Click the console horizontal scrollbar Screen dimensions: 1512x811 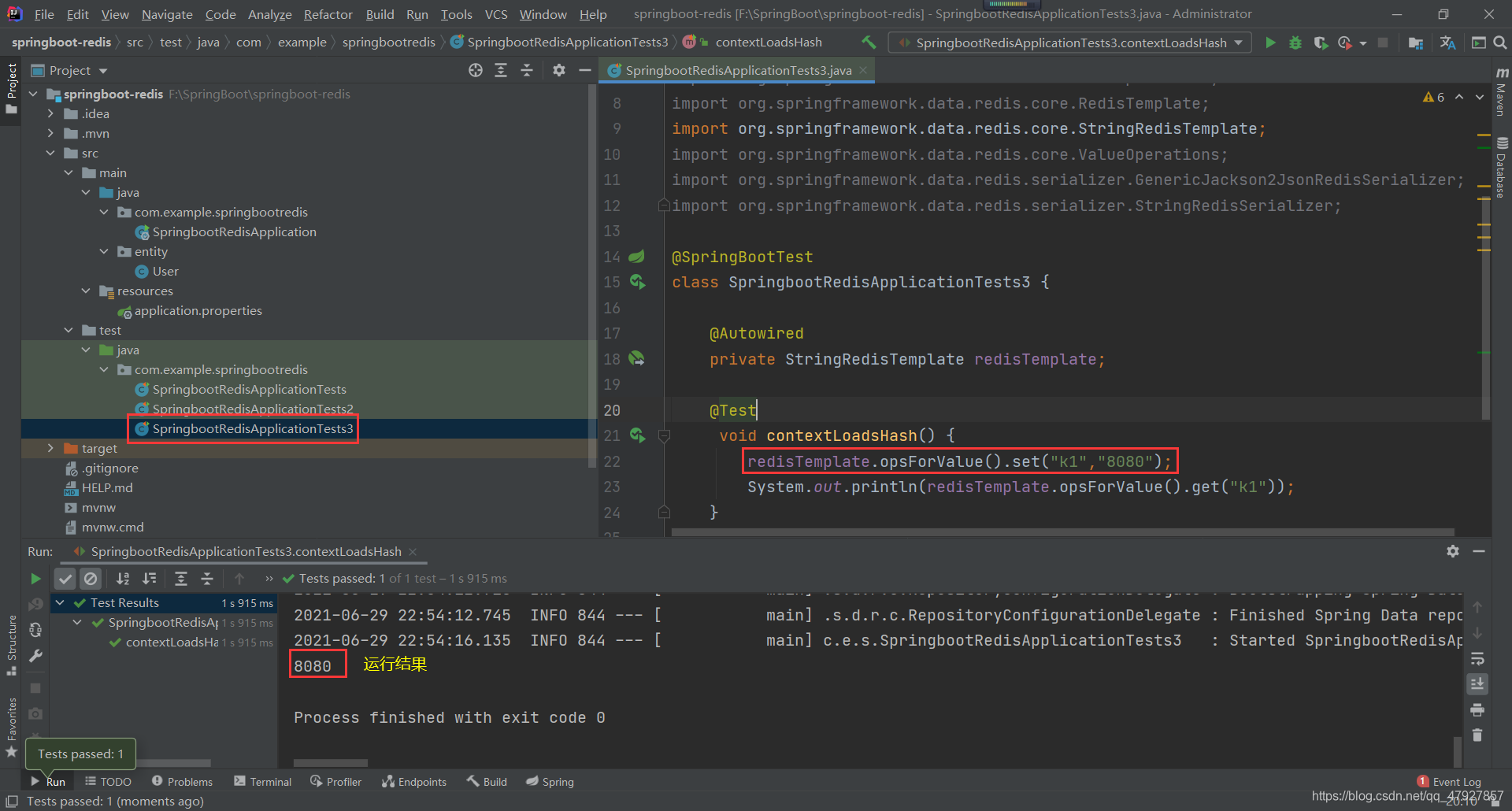(x=330, y=762)
